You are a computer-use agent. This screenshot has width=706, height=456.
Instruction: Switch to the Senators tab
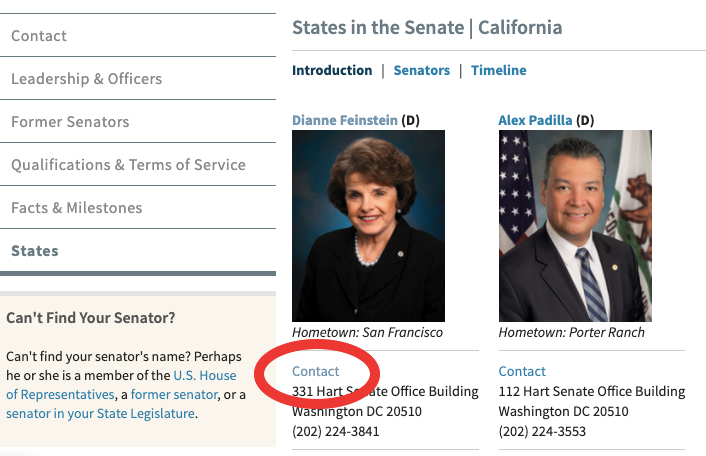pos(422,70)
